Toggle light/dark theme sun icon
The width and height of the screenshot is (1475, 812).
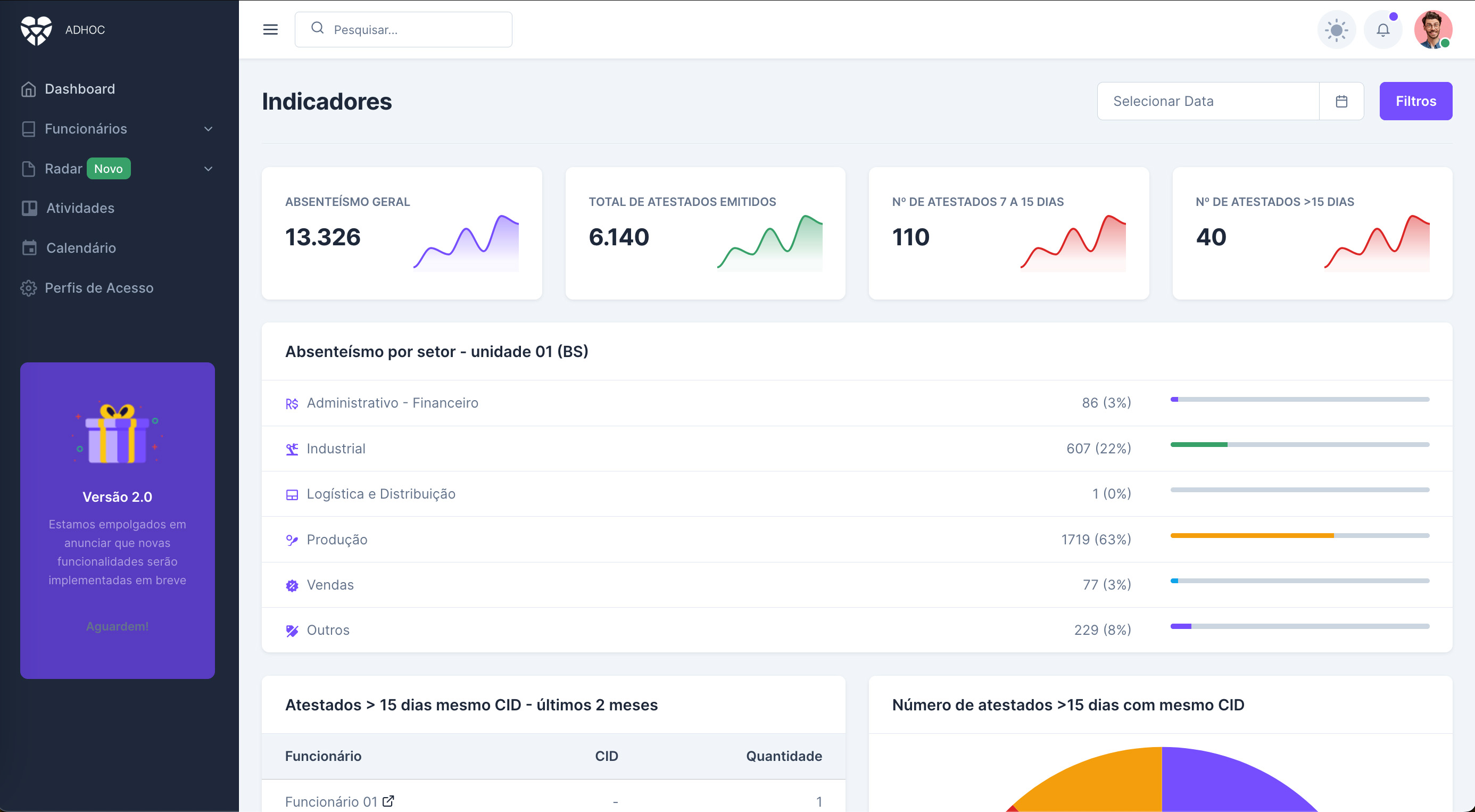tap(1337, 30)
